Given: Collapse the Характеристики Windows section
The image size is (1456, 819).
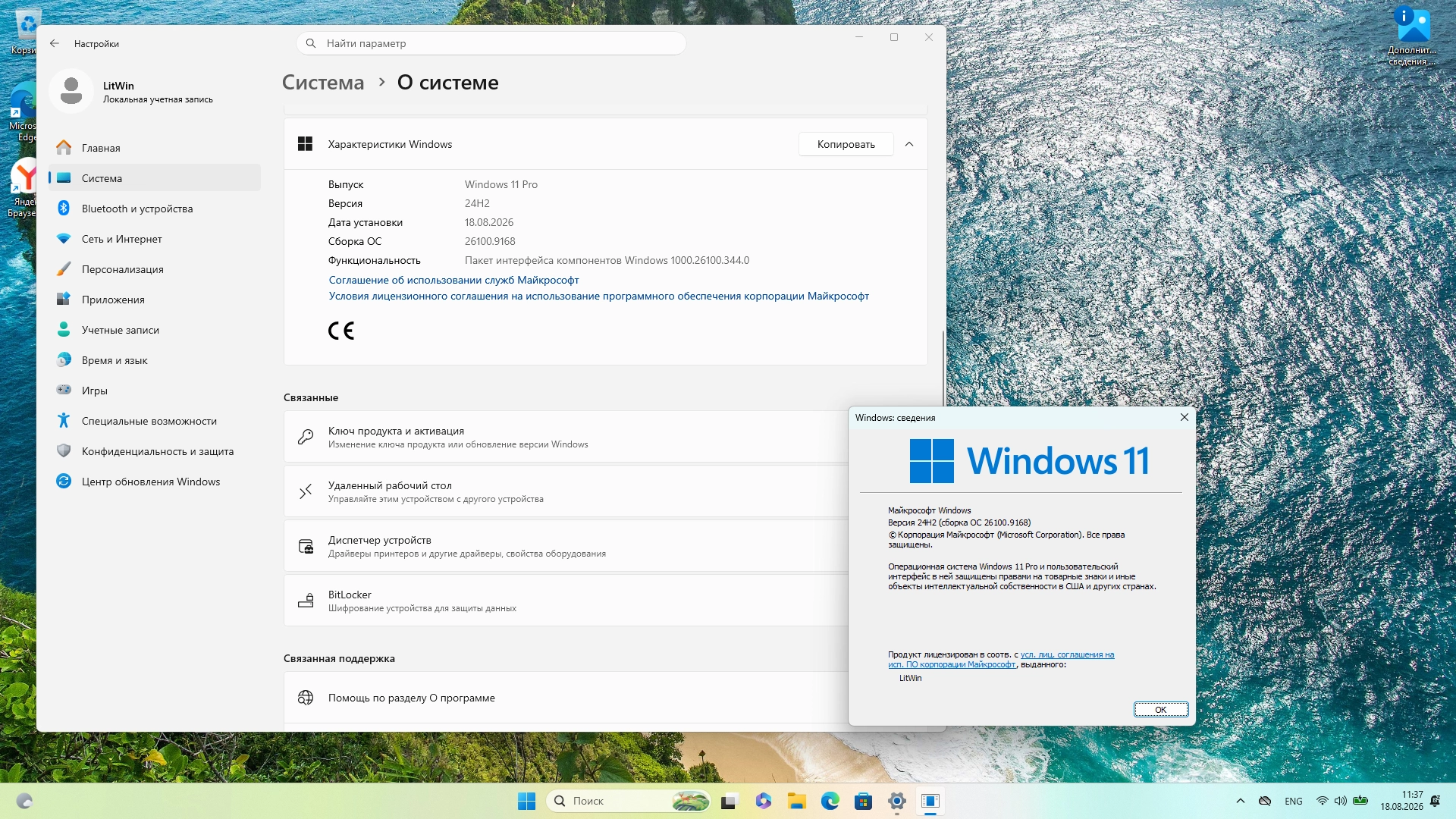Looking at the screenshot, I should pyautogui.click(x=909, y=144).
